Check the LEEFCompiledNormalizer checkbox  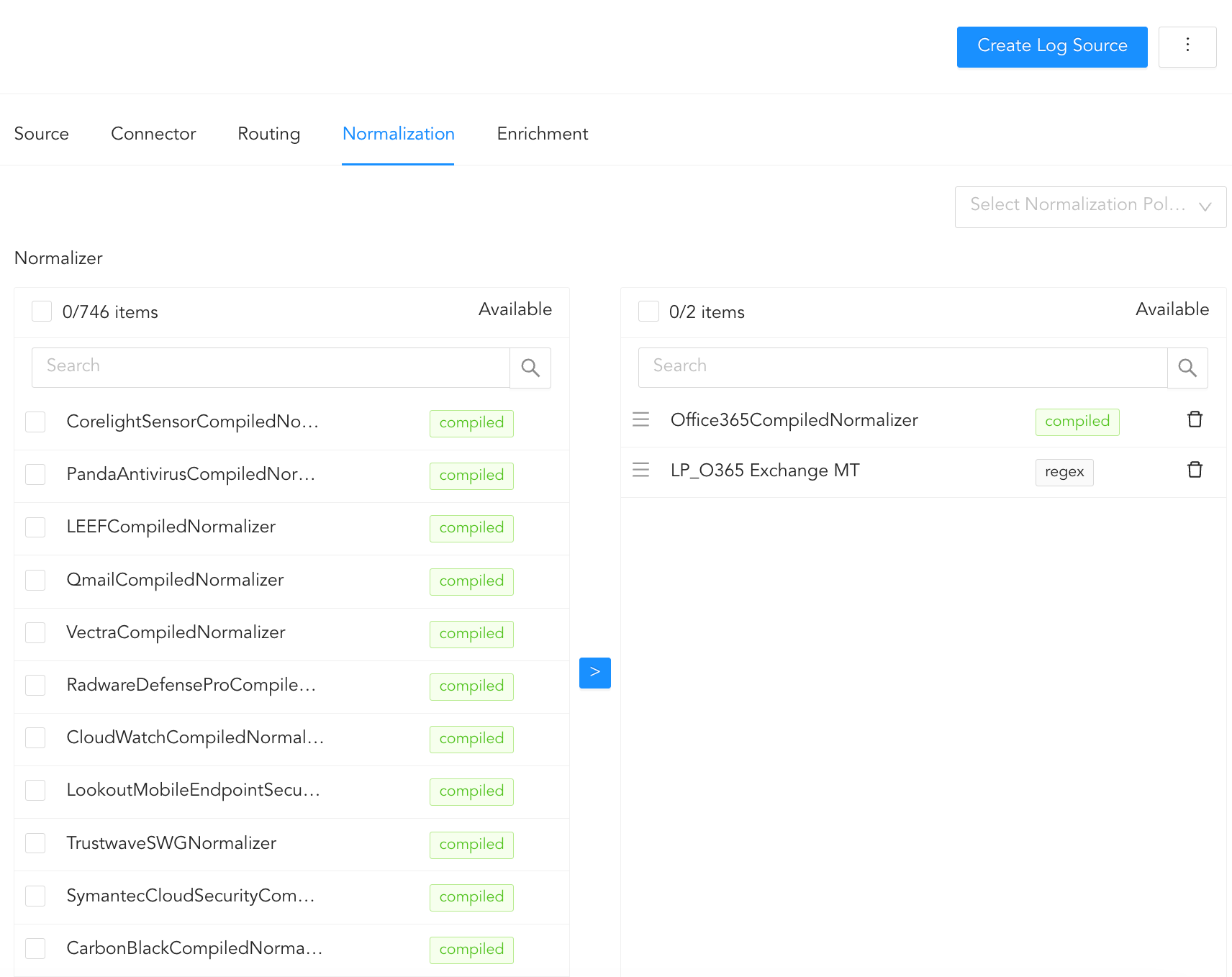click(35, 527)
